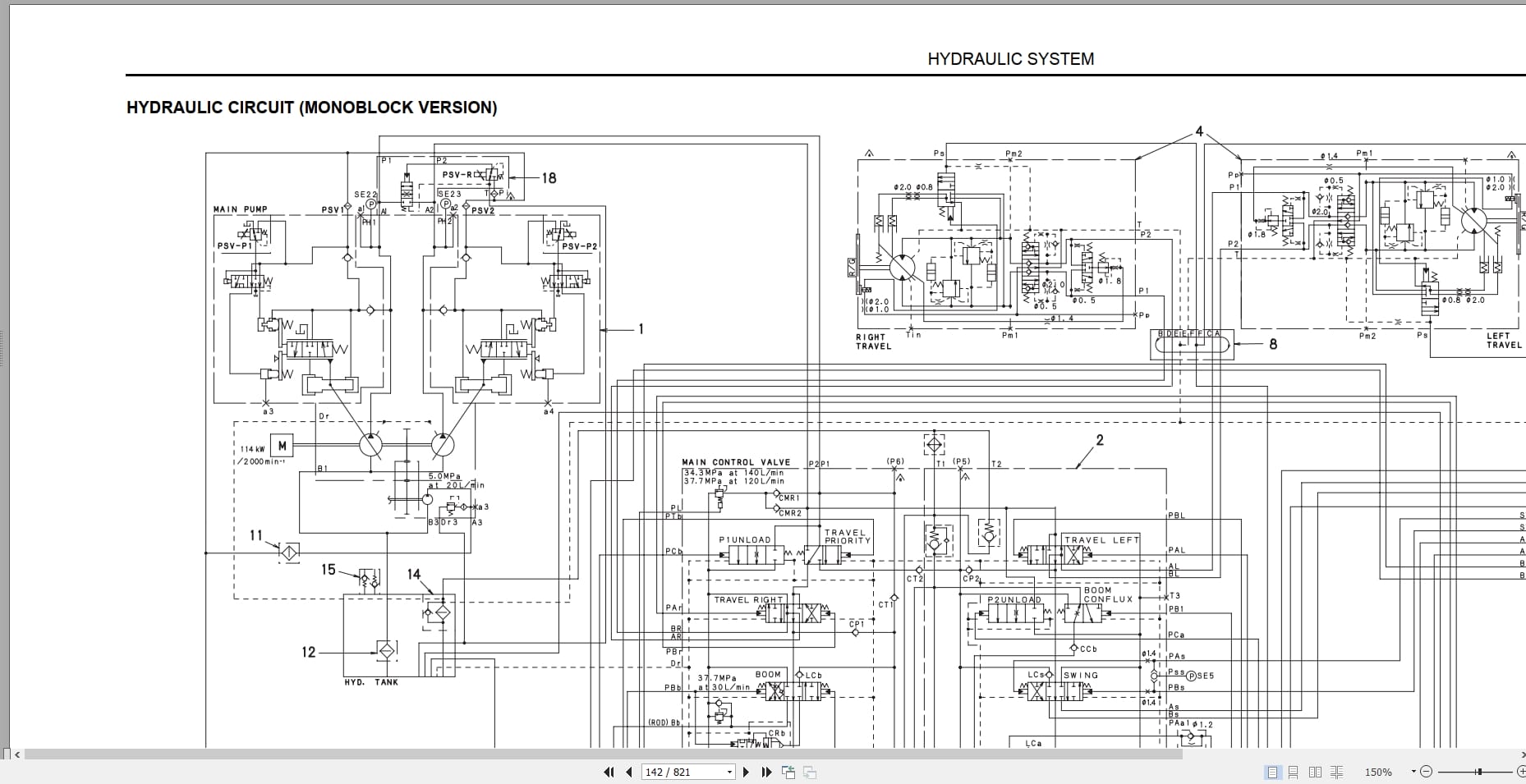Click the P2UNLOAD valve label
Screen dimensions: 1526x784
pyautogui.click(x=1014, y=600)
